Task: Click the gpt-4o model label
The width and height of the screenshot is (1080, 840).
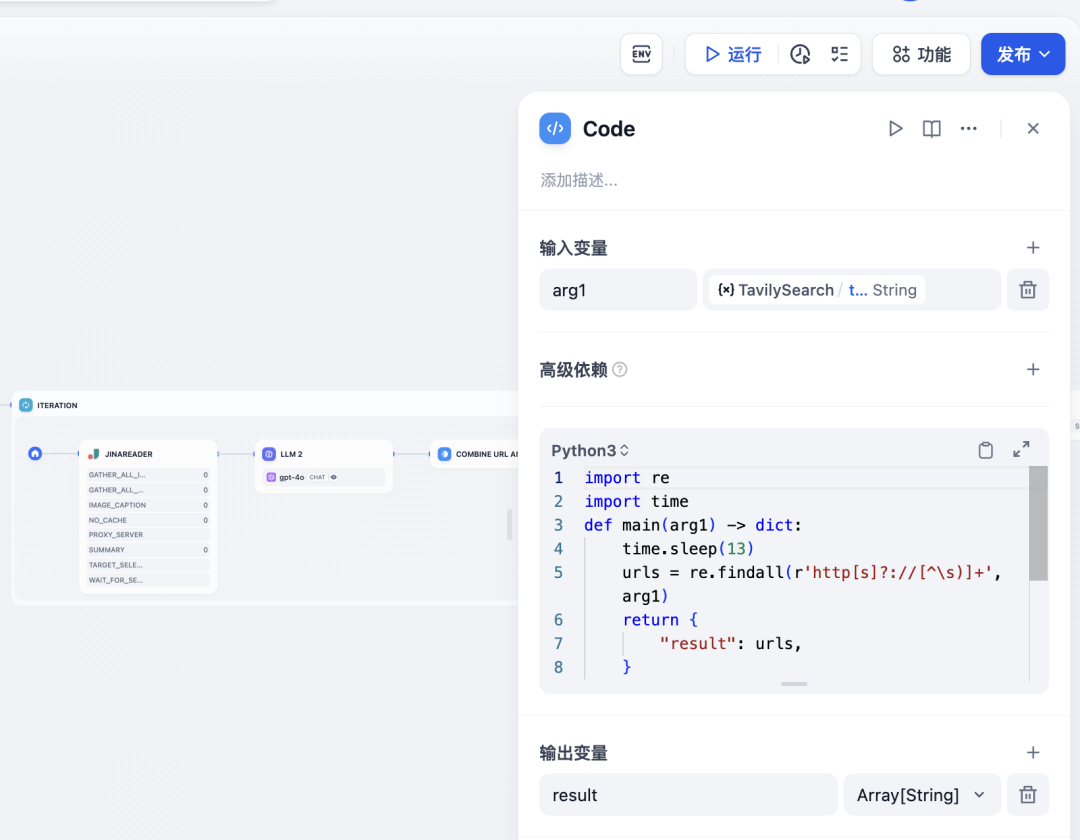Action: (291, 477)
